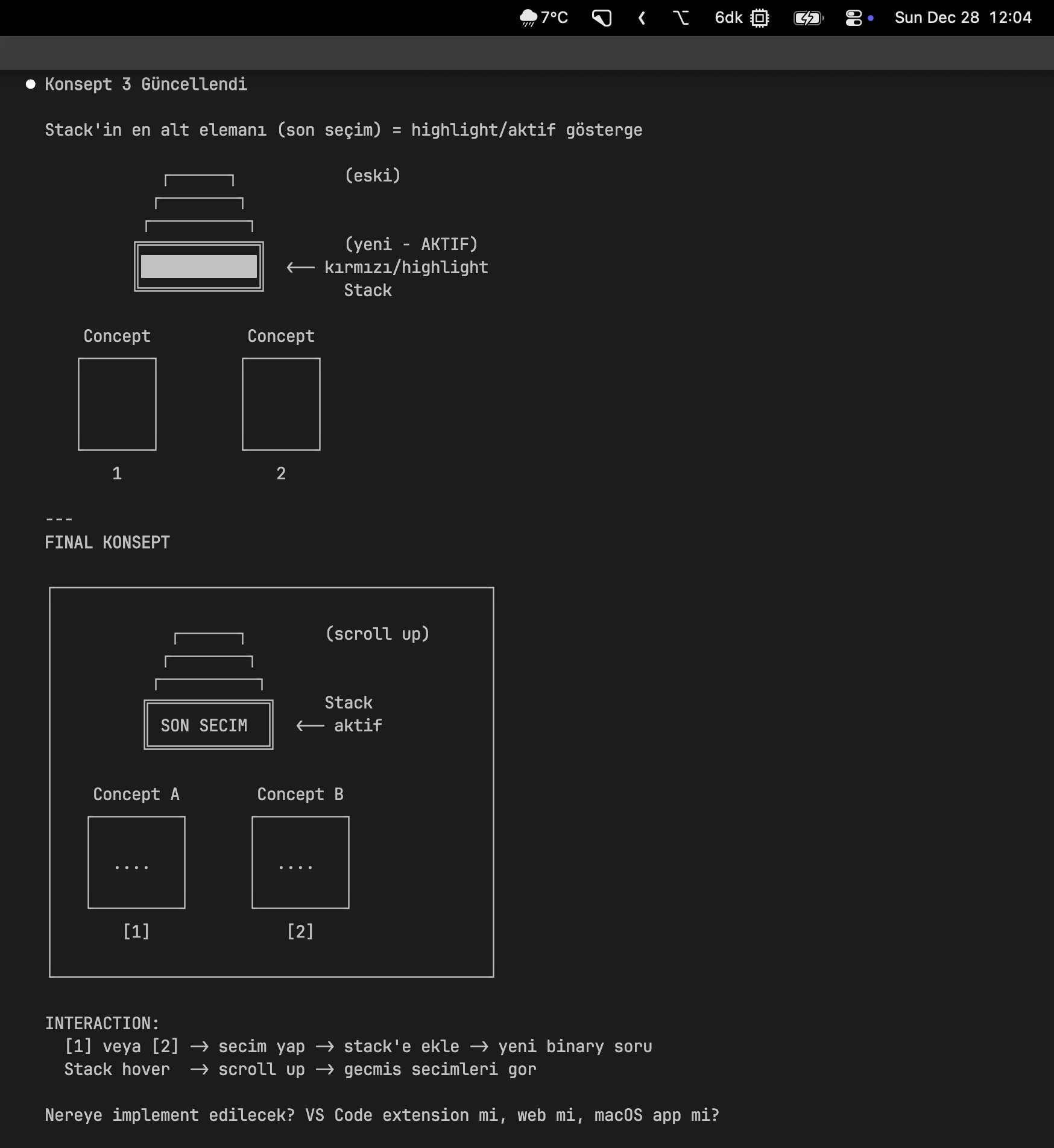This screenshot has width=1054, height=1148.
Task: Click the empty Concept box numbered 2
Action: [x=281, y=404]
